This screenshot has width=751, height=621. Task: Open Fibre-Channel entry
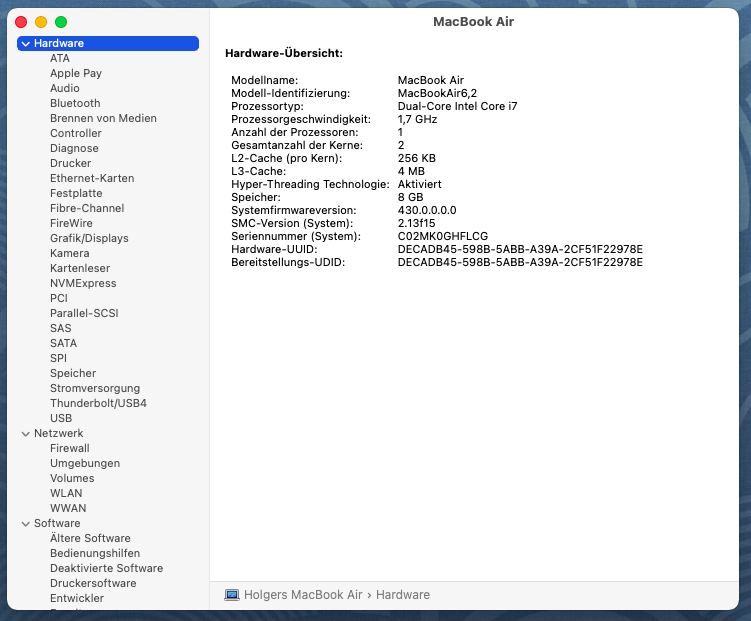coord(87,208)
